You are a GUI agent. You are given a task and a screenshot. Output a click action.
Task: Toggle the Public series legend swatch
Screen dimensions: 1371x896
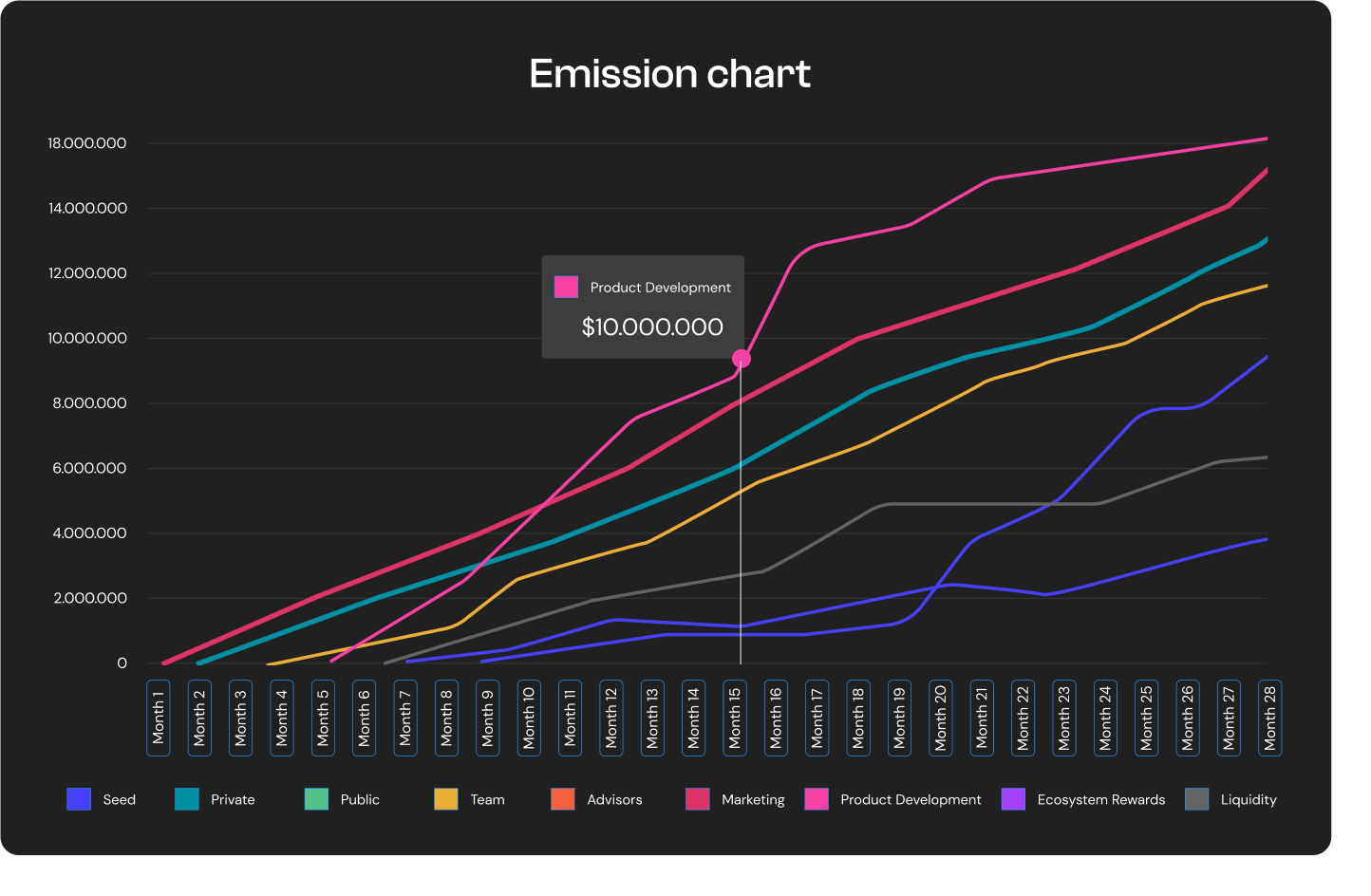point(316,799)
